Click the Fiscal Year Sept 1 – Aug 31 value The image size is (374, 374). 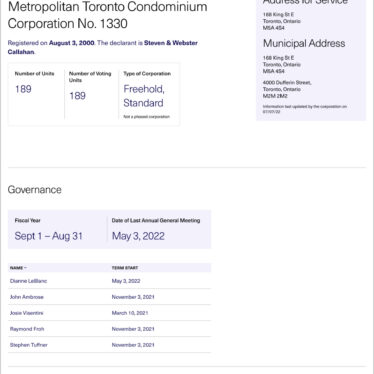tap(49, 236)
